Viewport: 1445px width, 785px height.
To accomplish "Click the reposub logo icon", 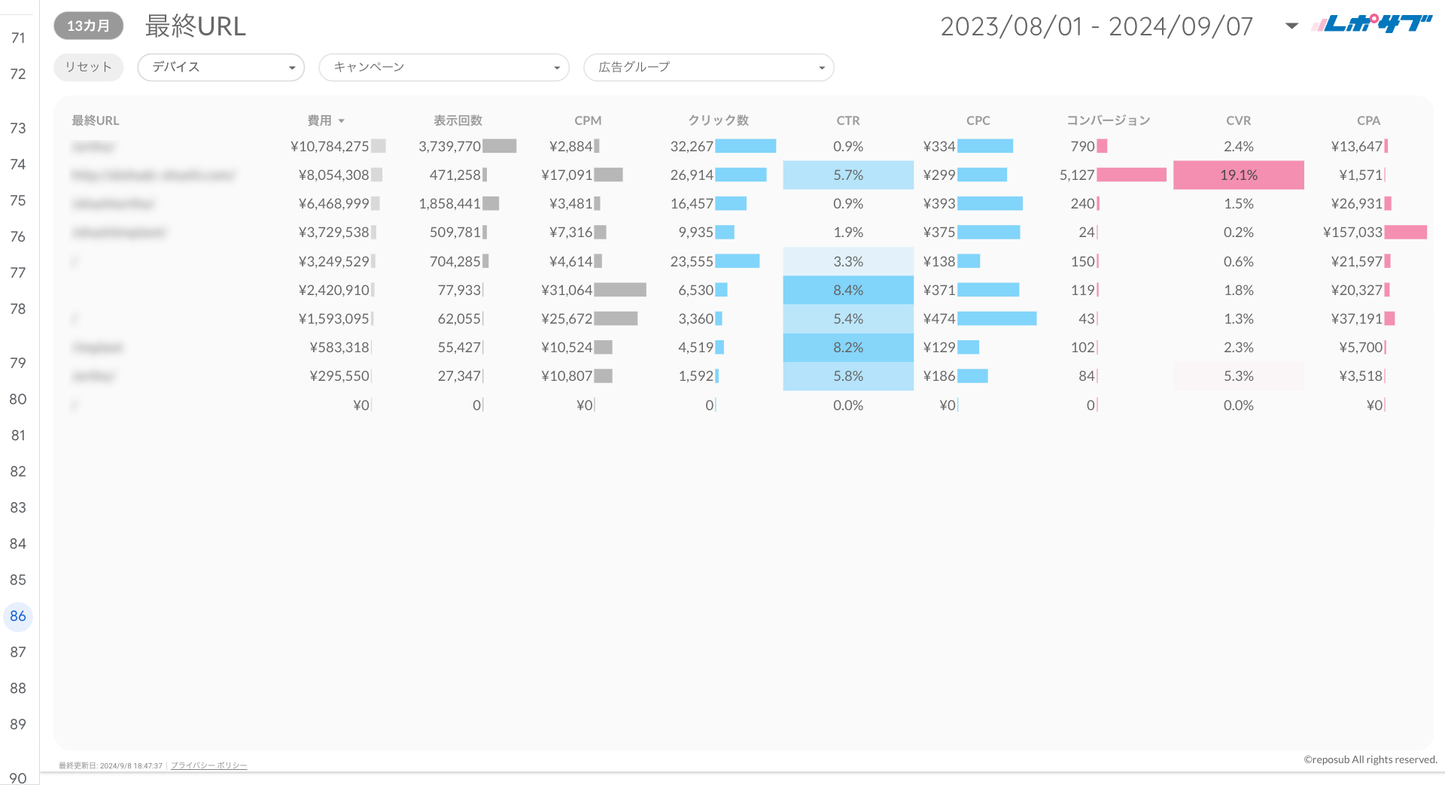I will pyautogui.click(x=1371, y=25).
